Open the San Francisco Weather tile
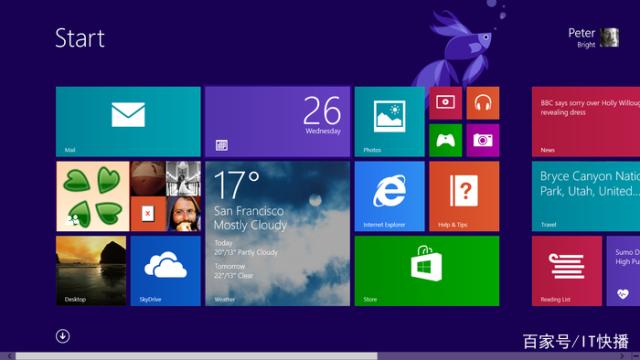 tap(278, 234)
